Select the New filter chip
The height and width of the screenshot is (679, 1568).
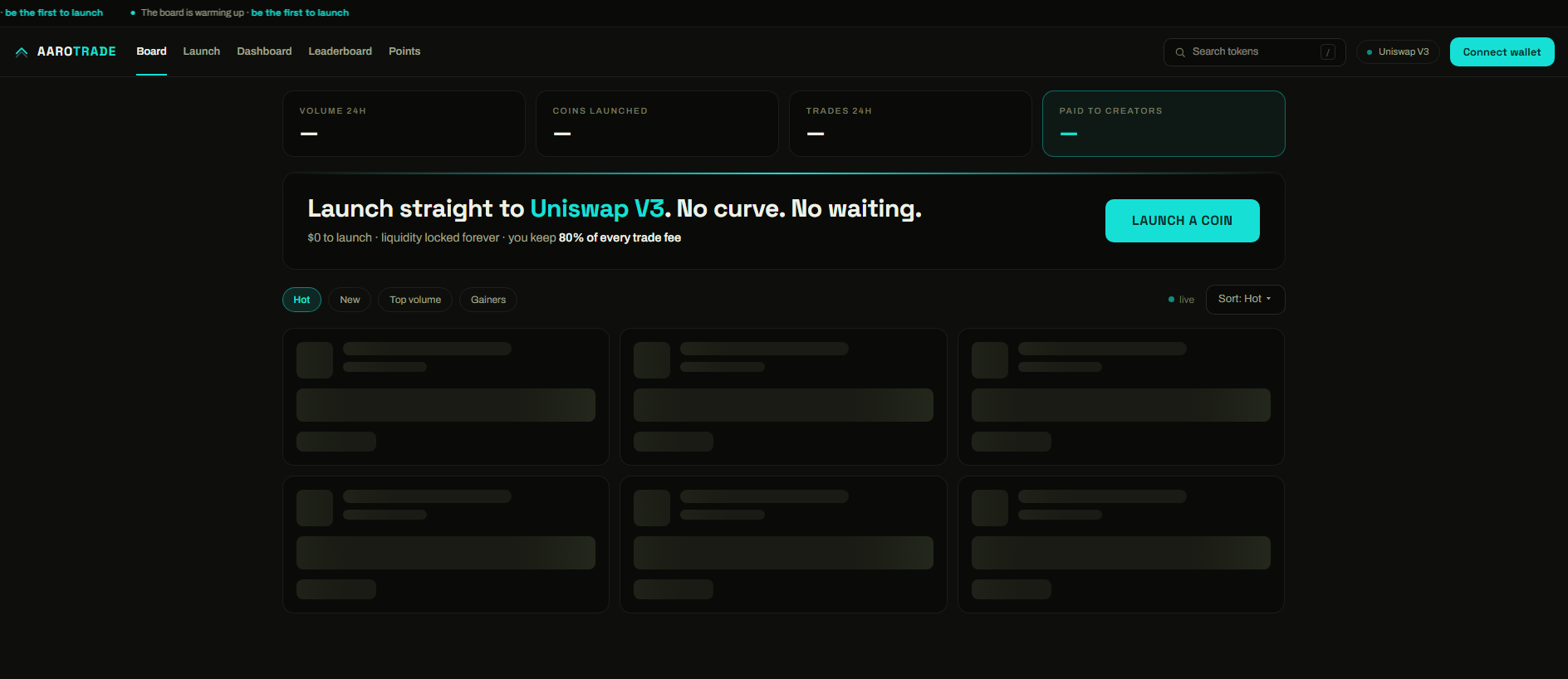click(350, 300)
